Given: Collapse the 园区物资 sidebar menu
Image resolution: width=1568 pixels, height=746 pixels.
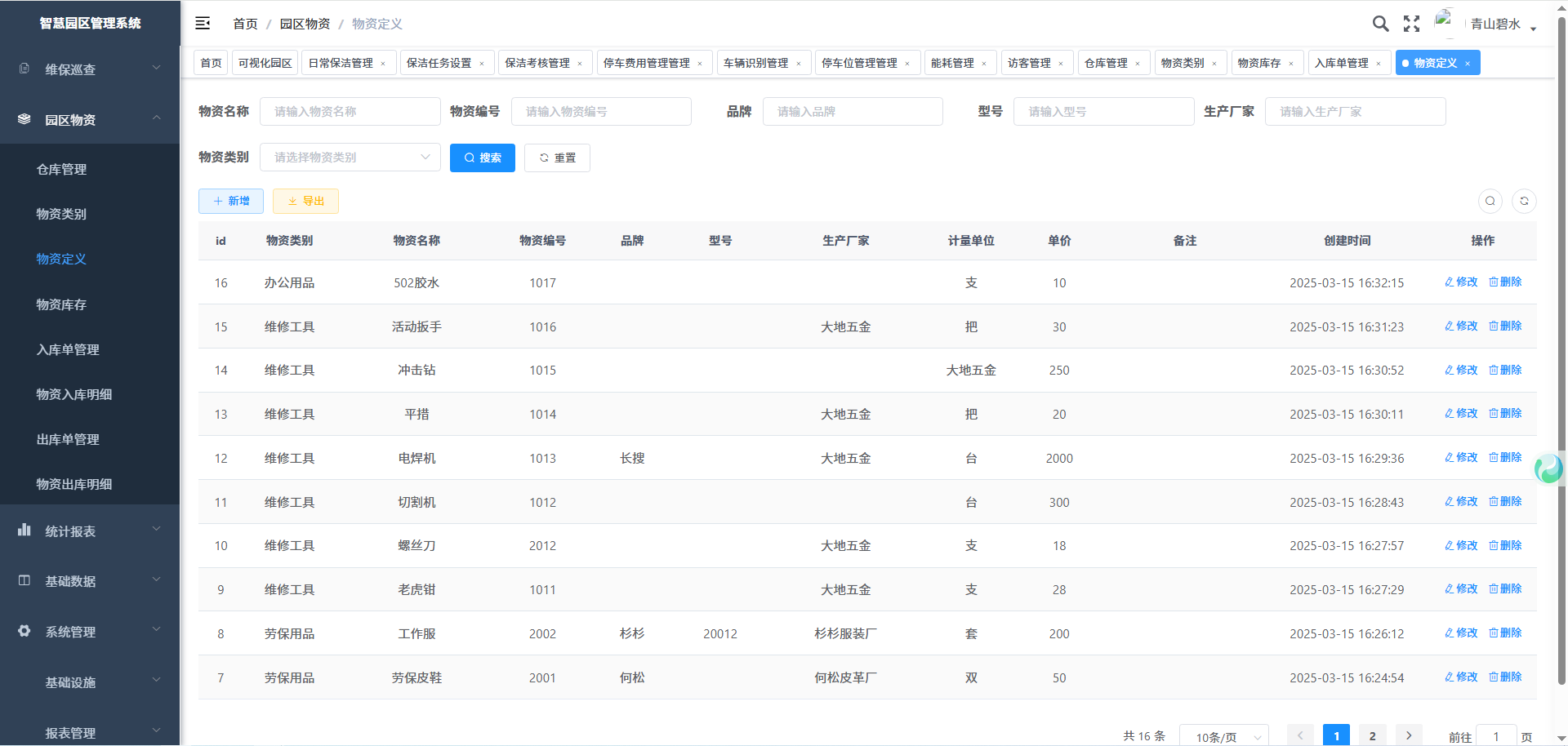Looking at the screenshot, I should [x=90, y=120].
